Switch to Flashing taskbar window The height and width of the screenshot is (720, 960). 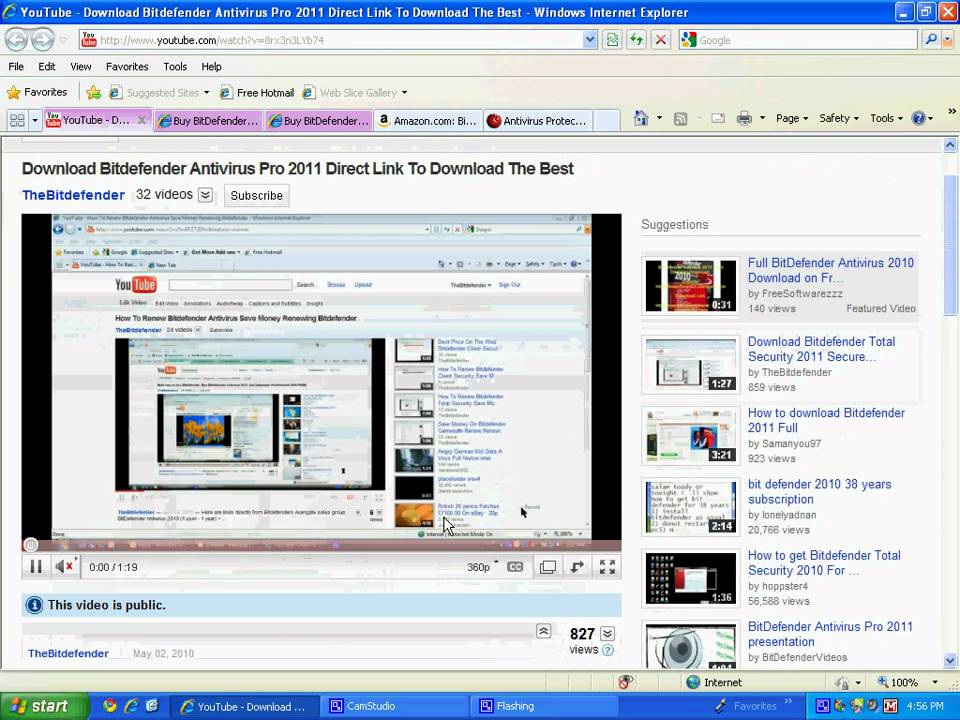(x=544, y=706)
